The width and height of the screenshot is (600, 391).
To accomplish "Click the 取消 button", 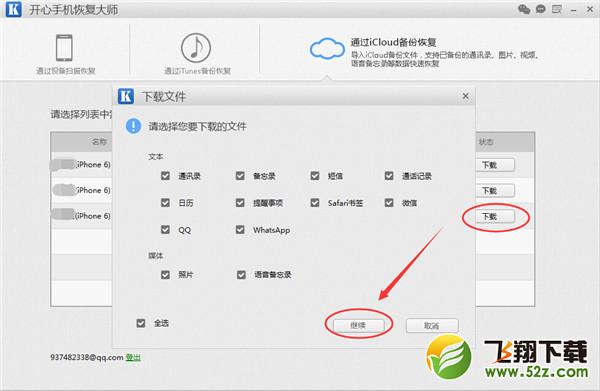I will pos(432,326).
